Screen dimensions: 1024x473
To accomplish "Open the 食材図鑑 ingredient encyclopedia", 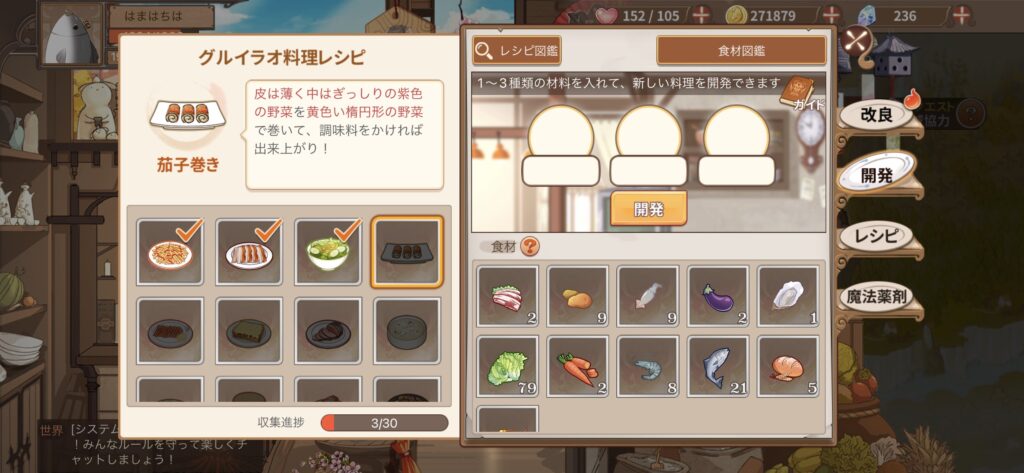I will click(741, 50).
